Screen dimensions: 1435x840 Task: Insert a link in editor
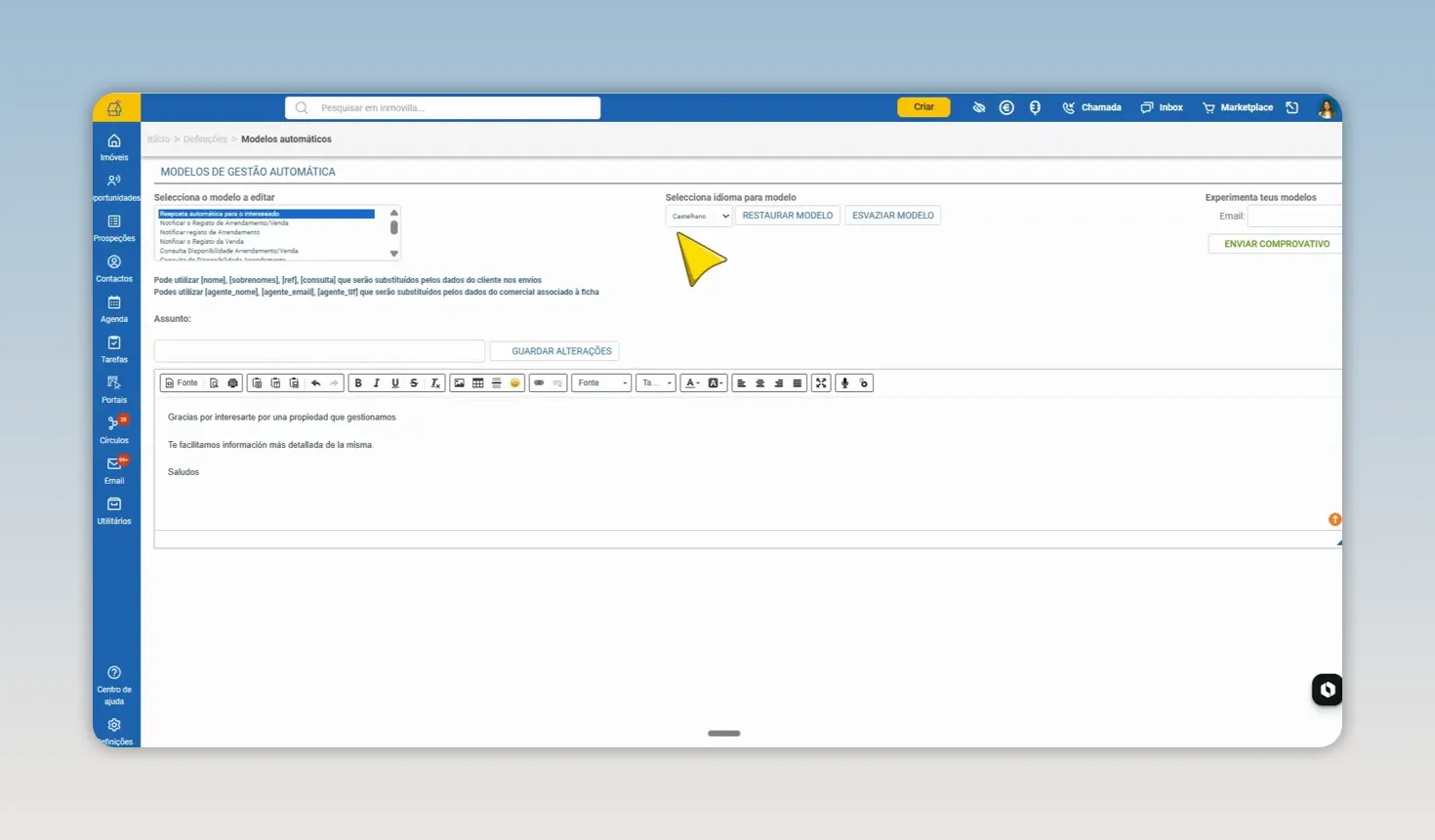click(539, 383)
